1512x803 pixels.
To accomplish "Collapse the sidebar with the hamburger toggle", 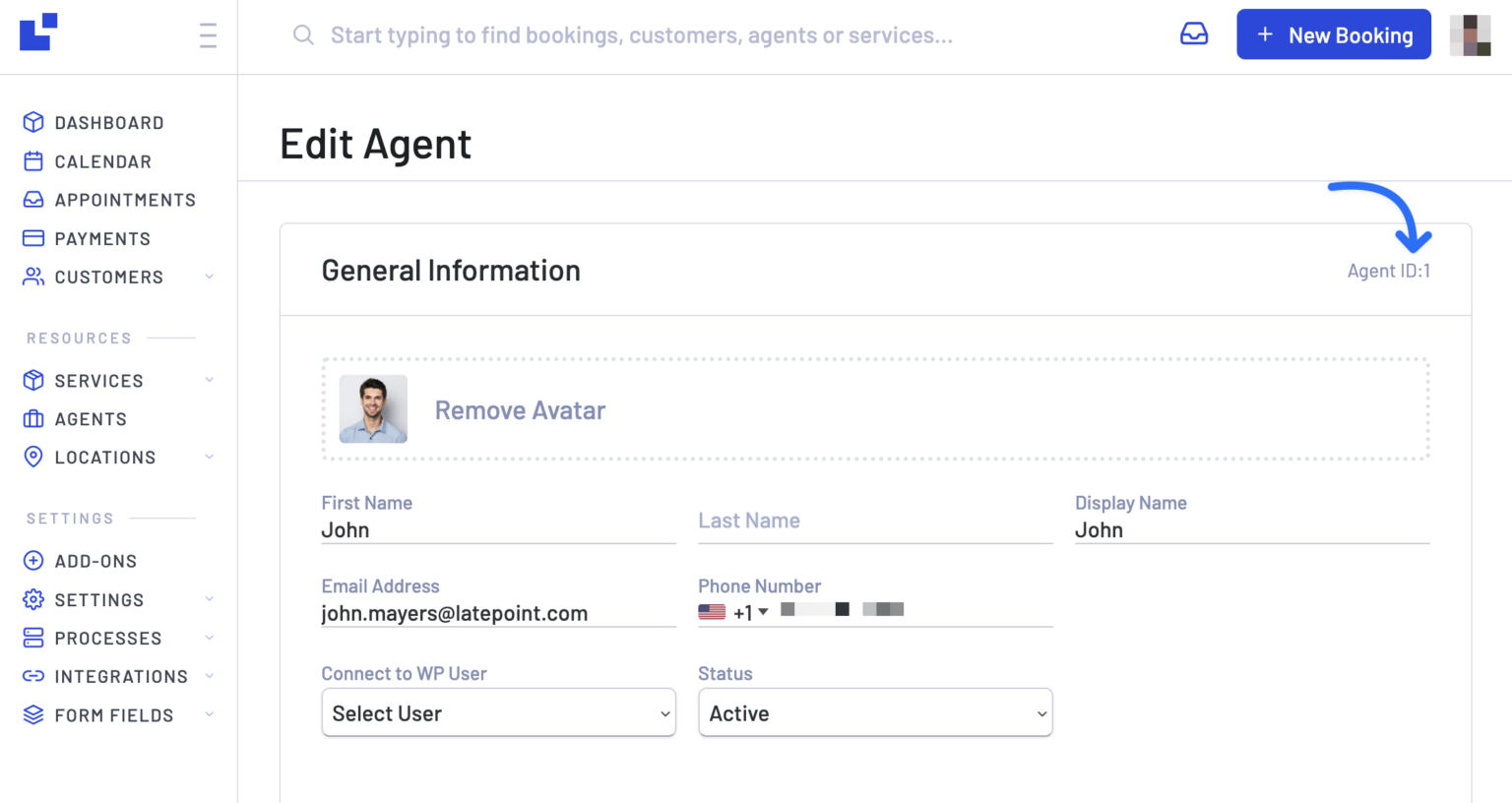I will pyautogui.click(x=208, y=35).
